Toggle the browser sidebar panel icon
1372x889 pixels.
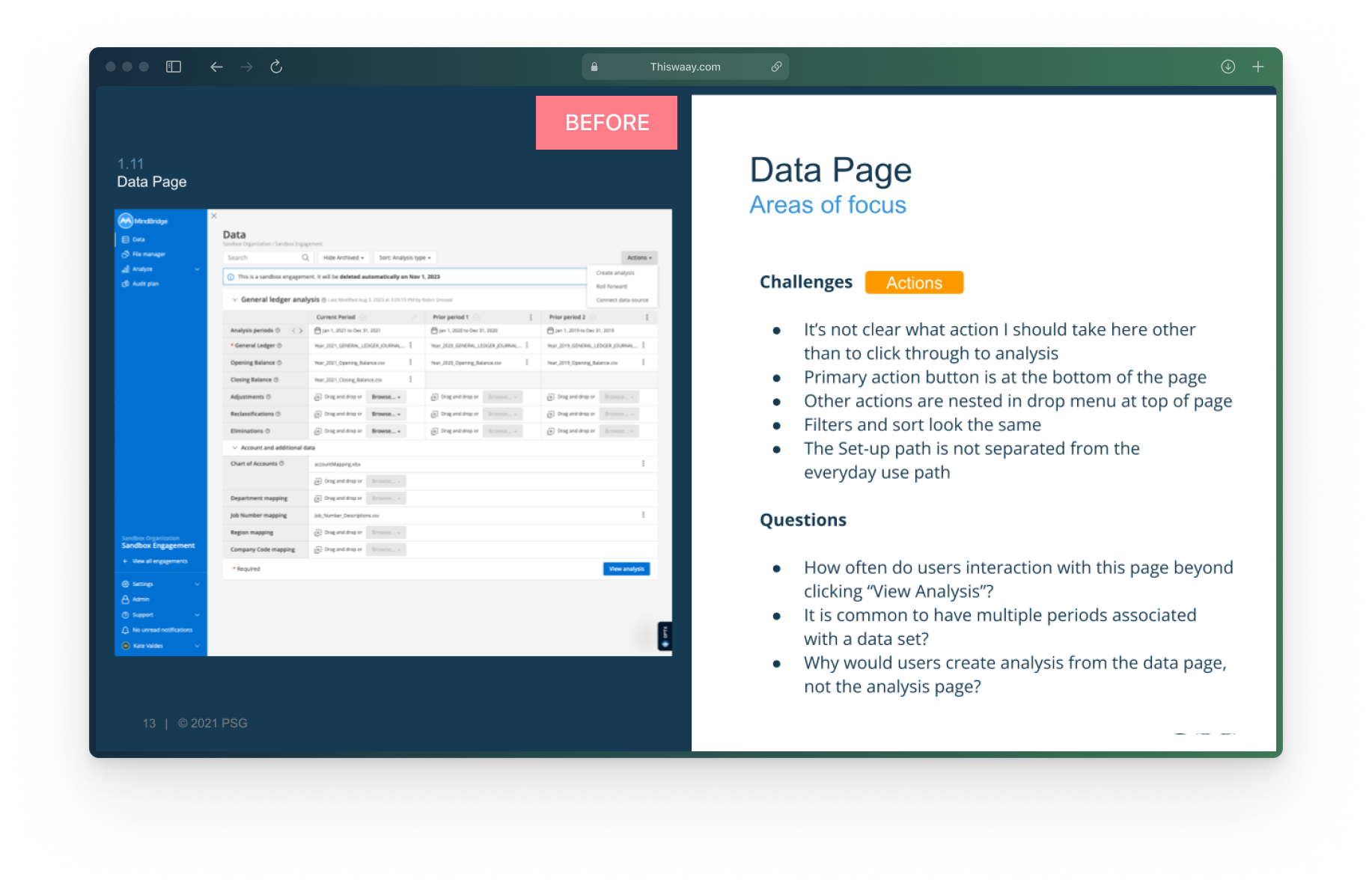coord(174,67)
